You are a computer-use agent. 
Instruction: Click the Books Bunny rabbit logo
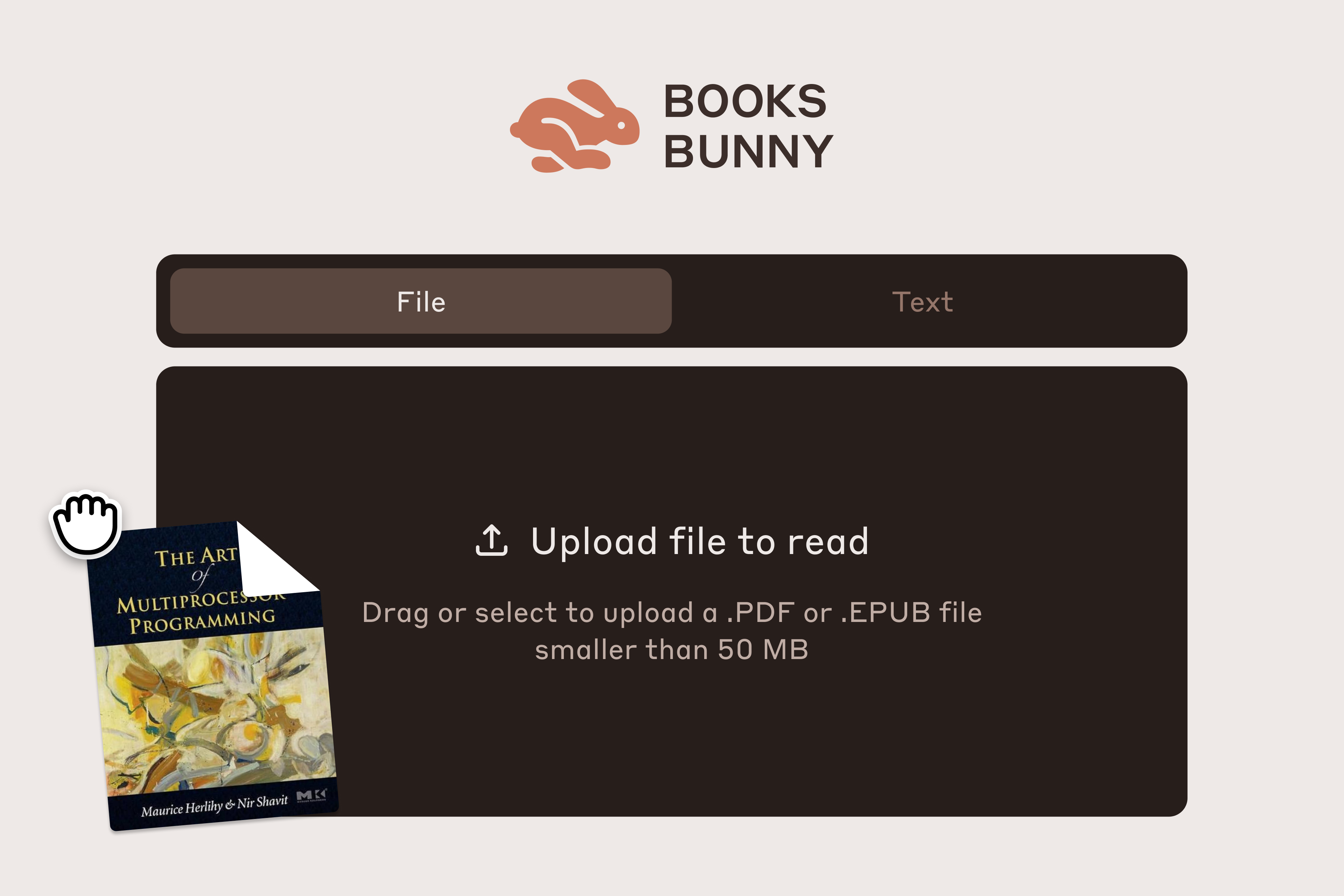coord(575,126)
